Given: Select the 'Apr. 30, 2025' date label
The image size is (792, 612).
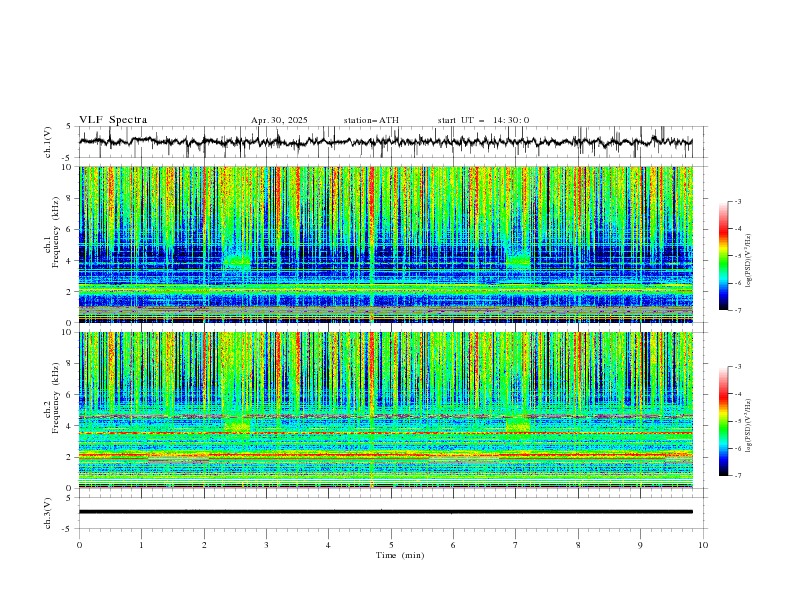Looking at the screenshot, I should 279,120.
